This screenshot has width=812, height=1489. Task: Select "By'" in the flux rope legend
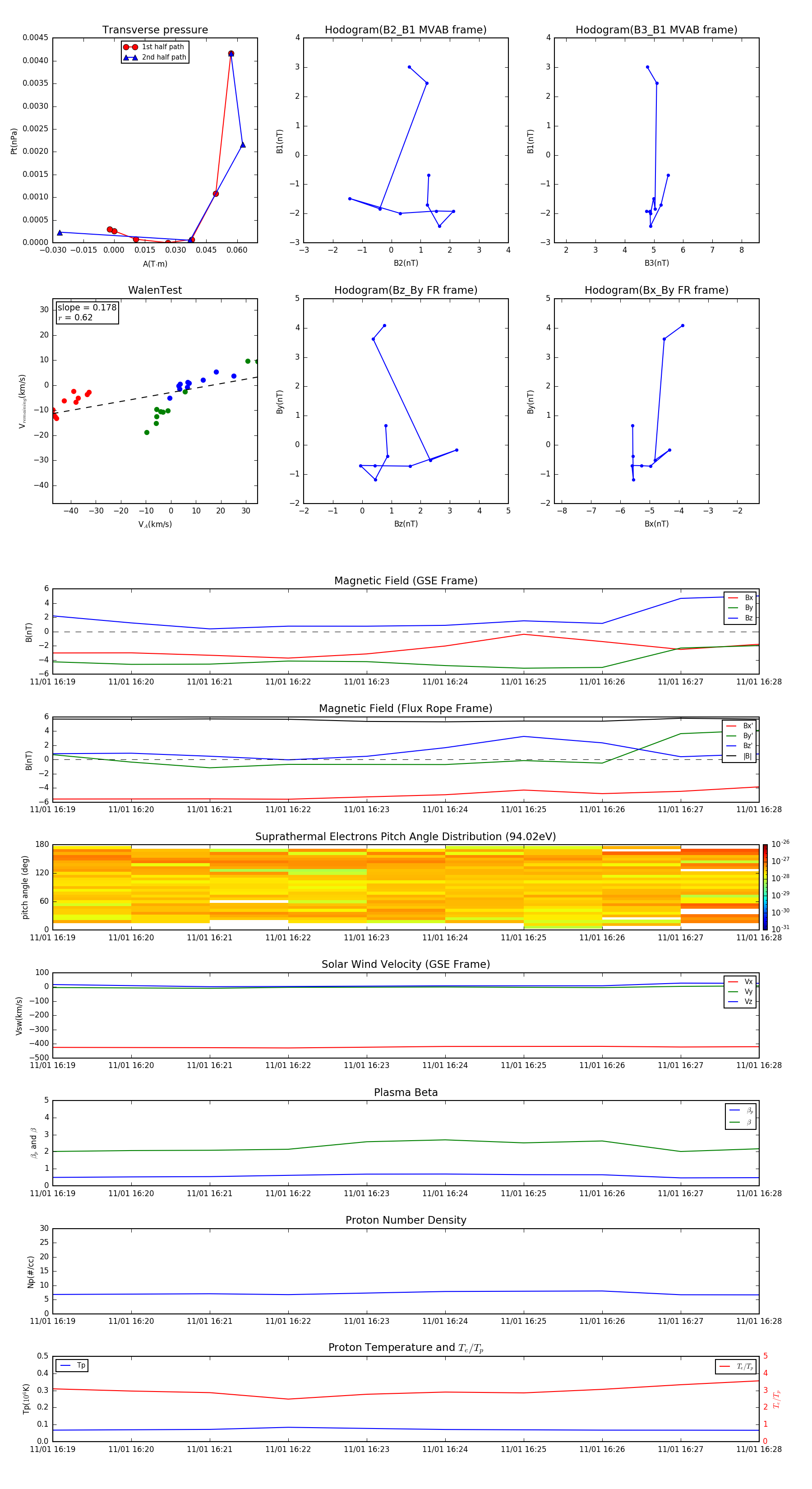pyautogui.click(x=740, y=736)
